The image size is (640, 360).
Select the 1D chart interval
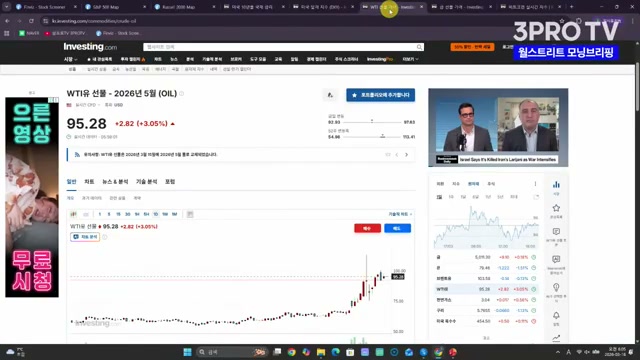tap(156, 214)
